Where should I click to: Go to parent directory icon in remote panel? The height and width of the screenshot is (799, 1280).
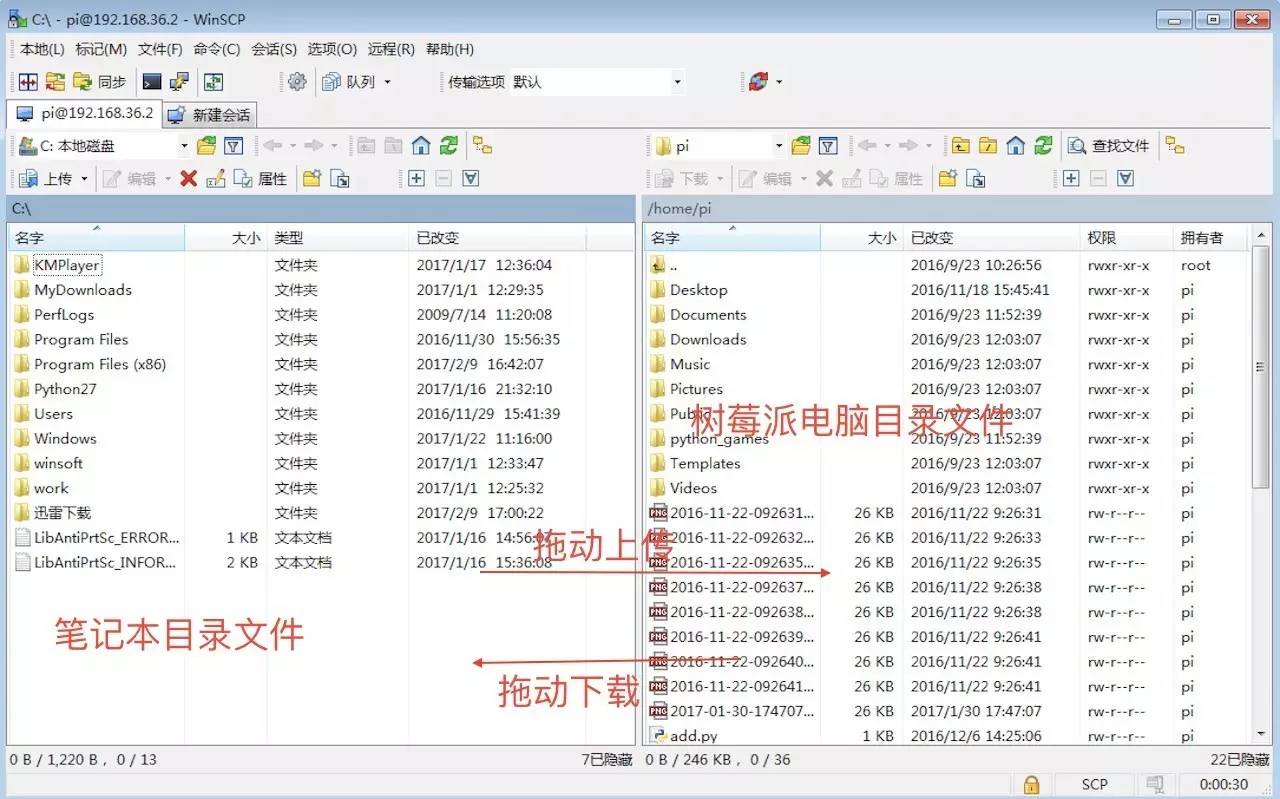point(958,146)
